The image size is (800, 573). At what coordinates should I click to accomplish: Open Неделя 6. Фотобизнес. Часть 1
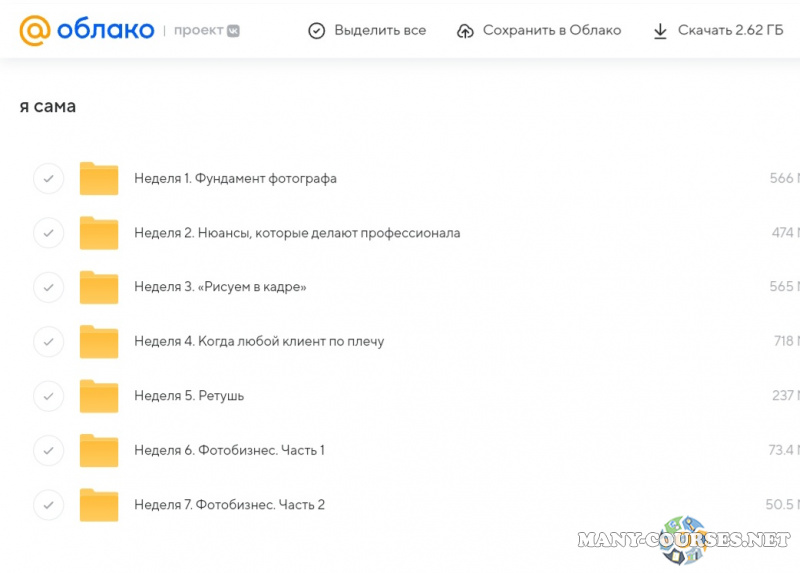click(229, 450)
